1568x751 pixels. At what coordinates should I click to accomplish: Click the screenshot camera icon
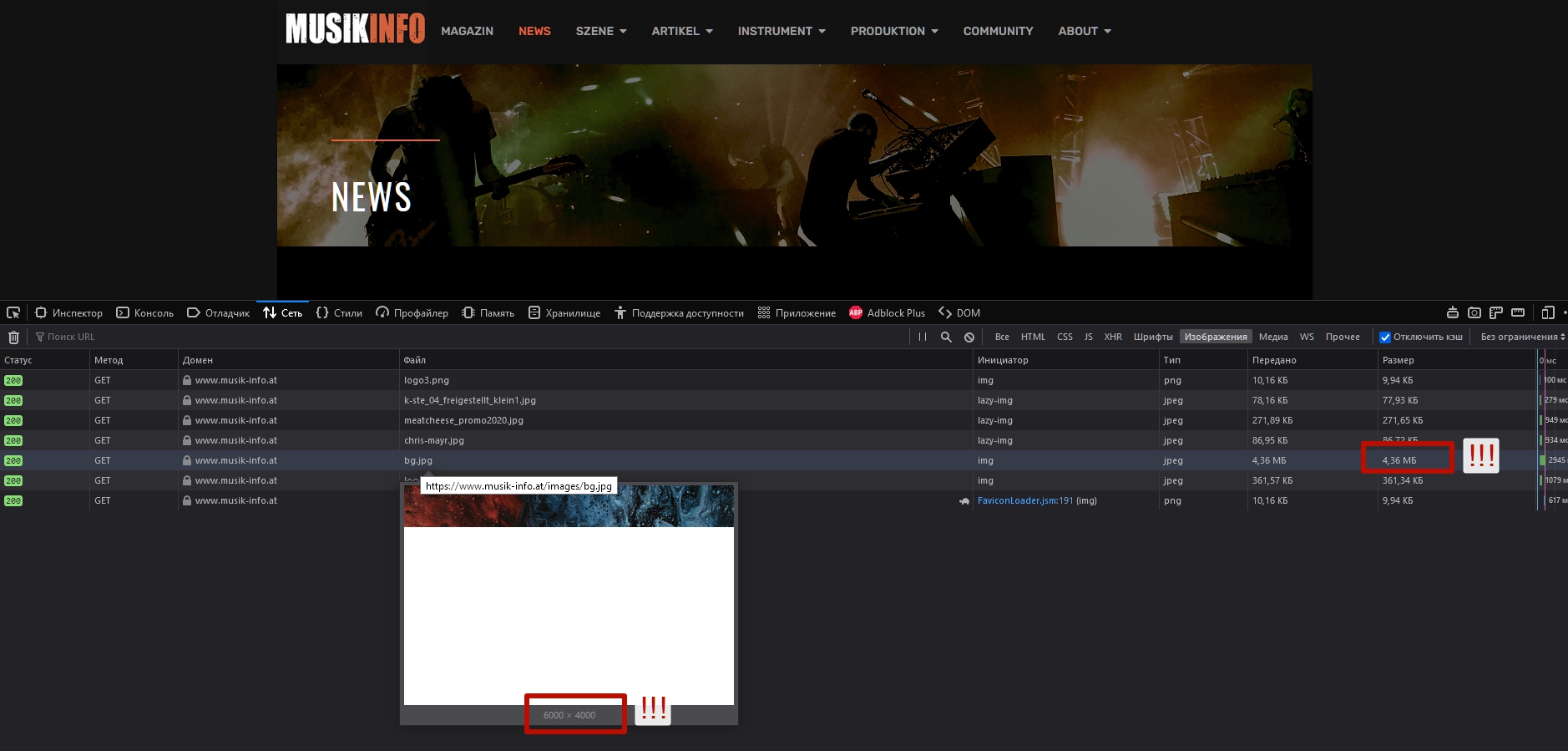click(1474, 312)
